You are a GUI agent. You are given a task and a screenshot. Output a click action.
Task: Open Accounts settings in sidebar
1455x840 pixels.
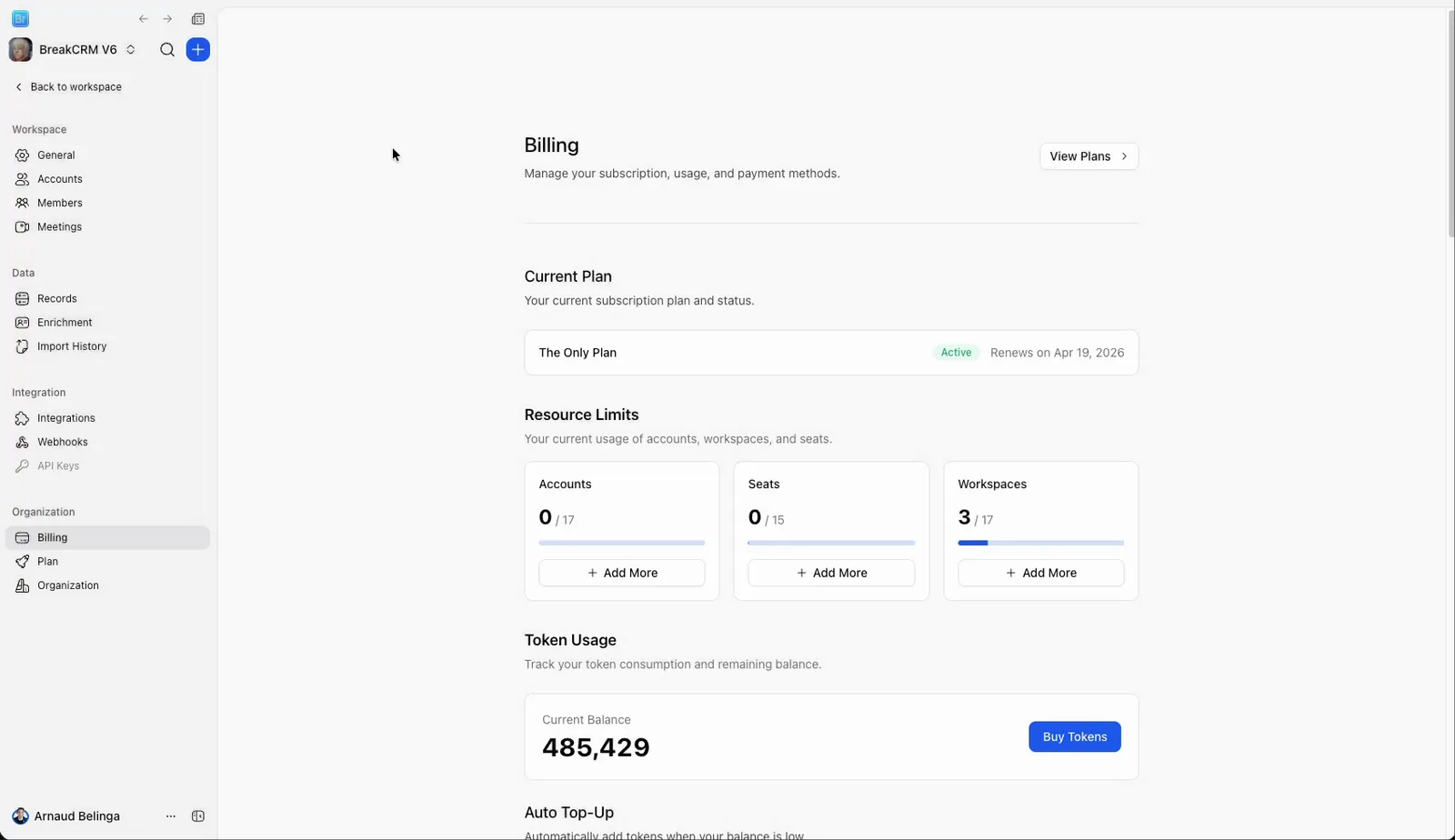tap(107, 179)
